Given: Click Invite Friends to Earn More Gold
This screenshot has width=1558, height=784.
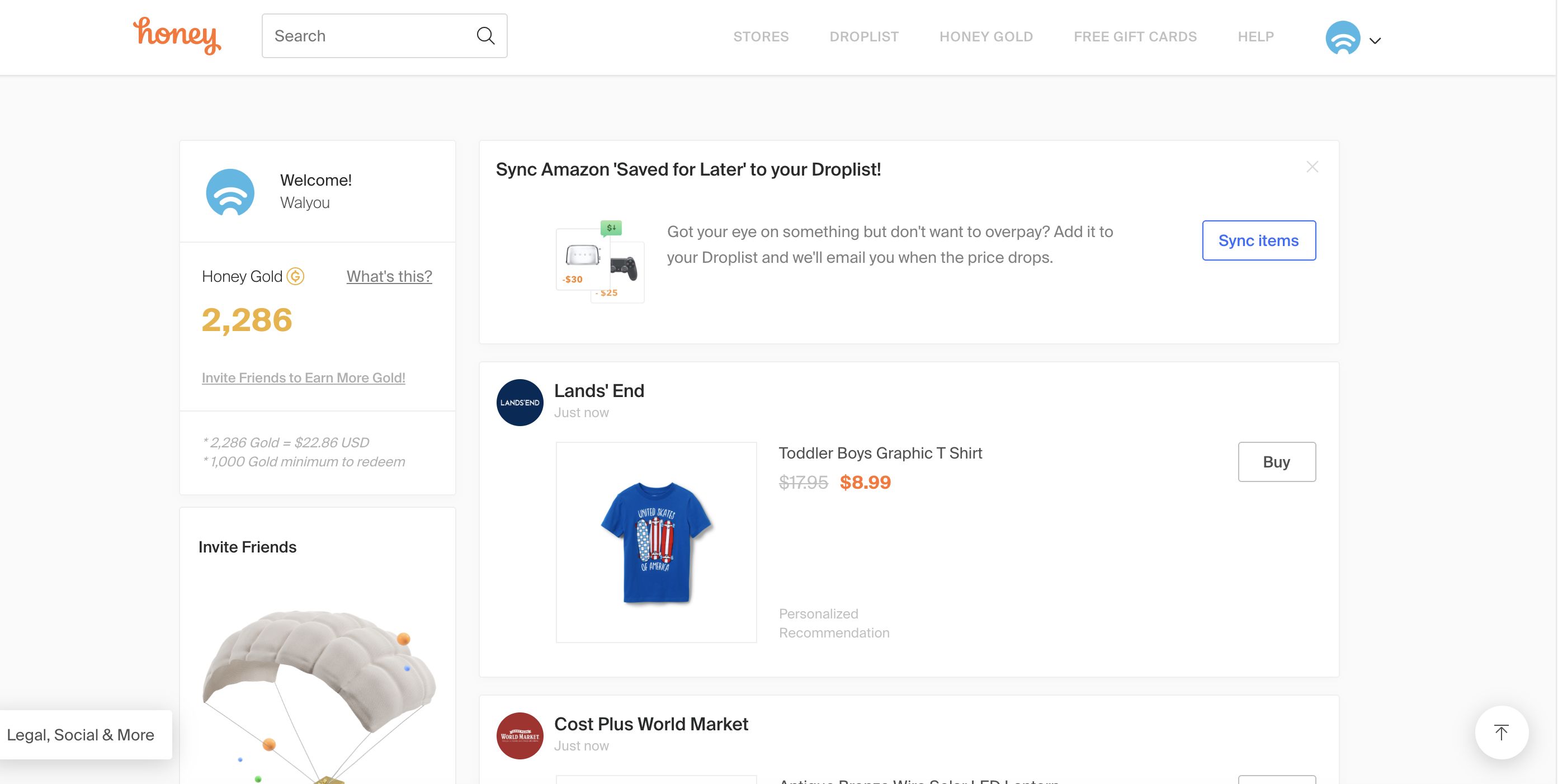Looking at the screenshot, I should 304,377.
